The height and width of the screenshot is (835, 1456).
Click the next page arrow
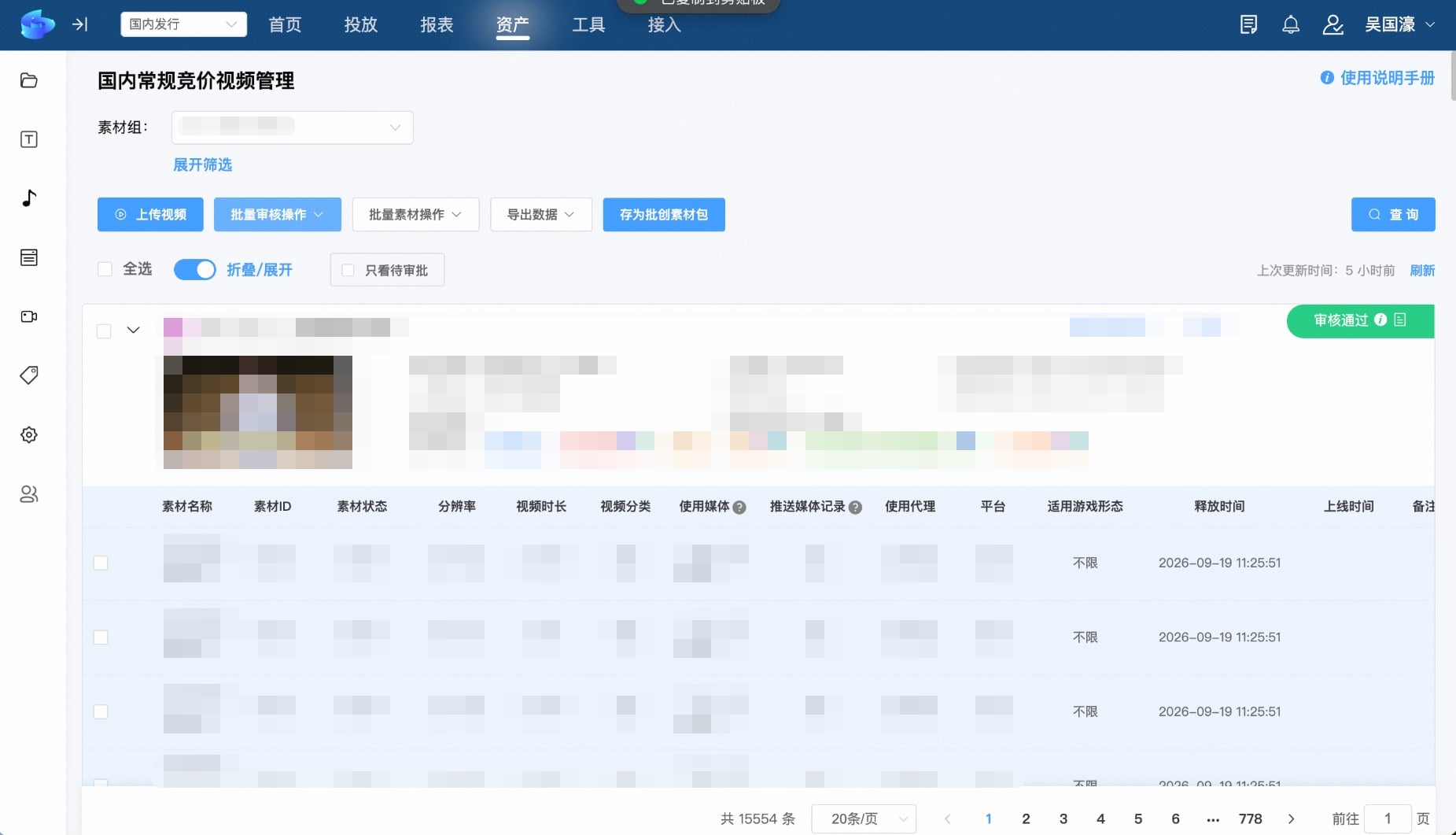pos(1291,819)
